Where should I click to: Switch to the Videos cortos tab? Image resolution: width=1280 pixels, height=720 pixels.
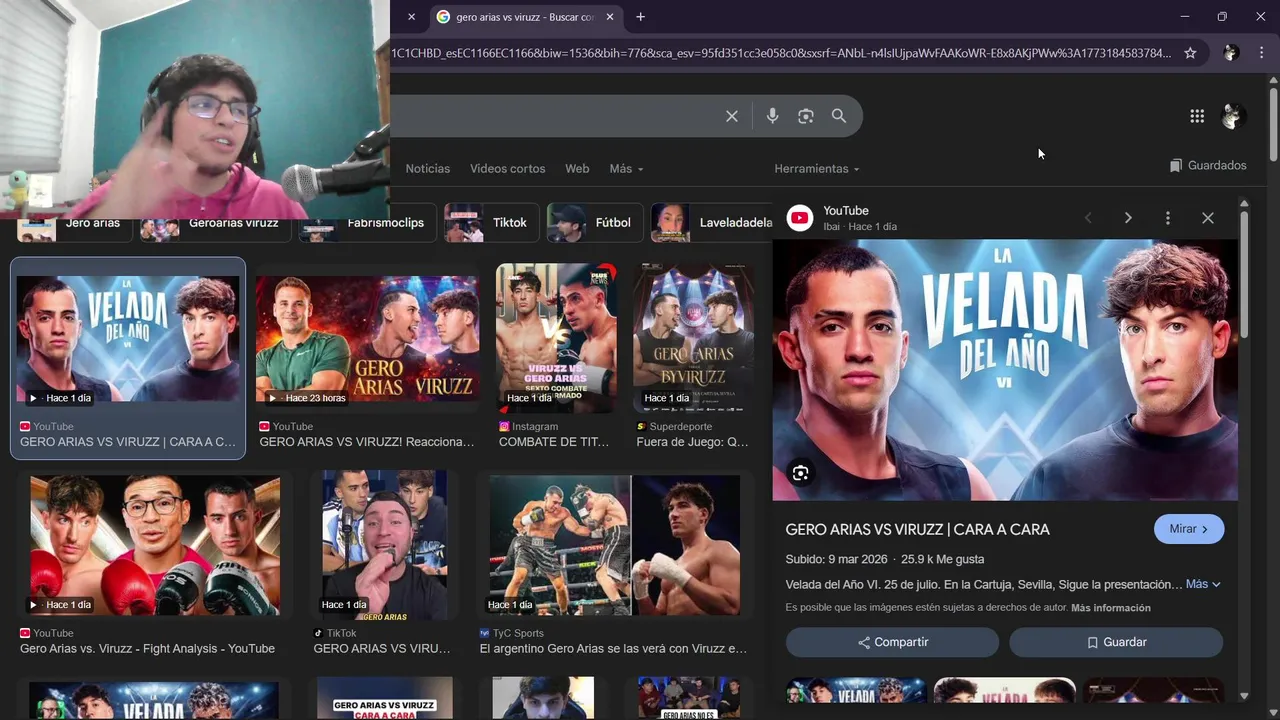[508, 169]
